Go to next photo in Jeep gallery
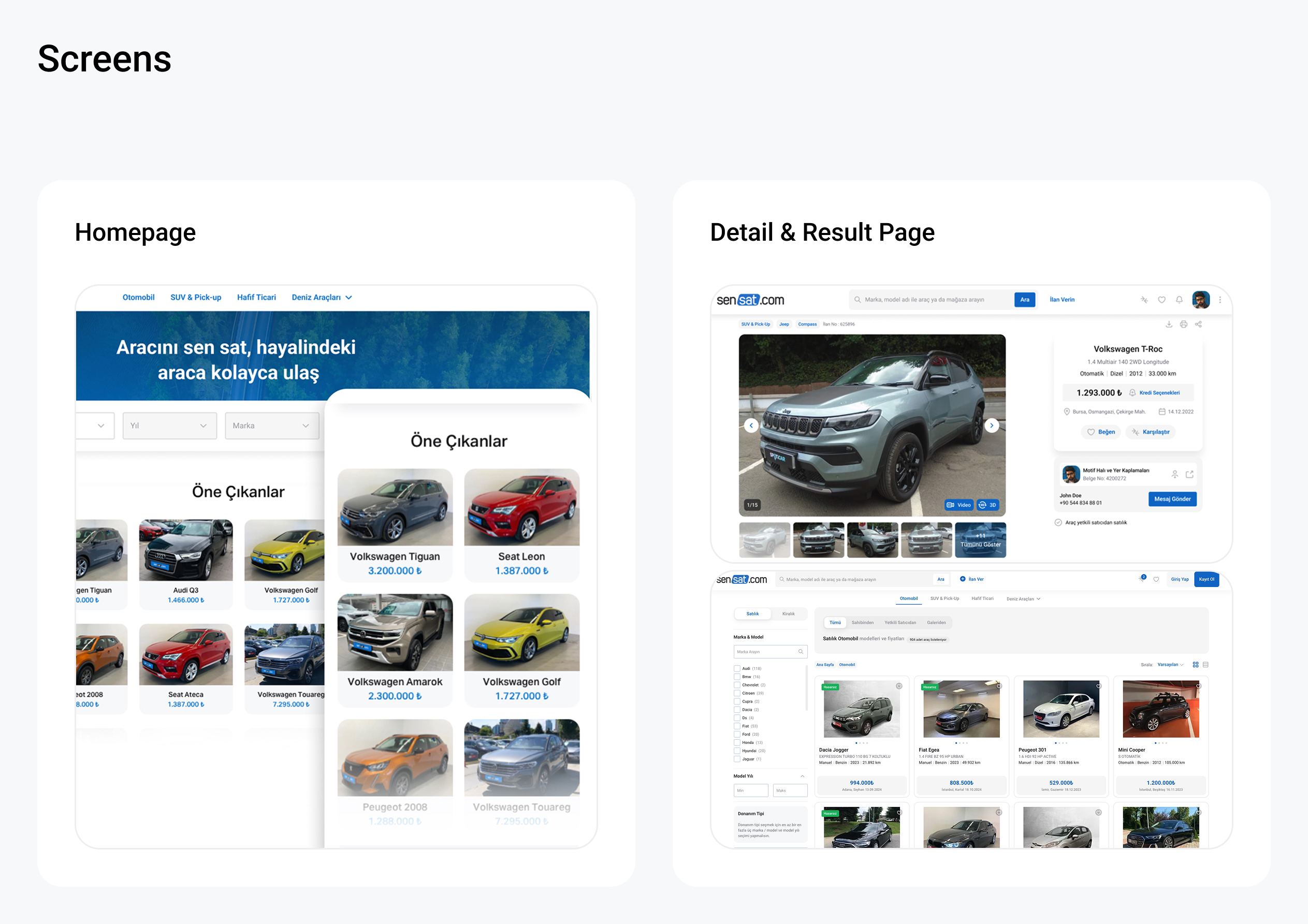Screen dimensions: 1308x924 coord(992,426)
